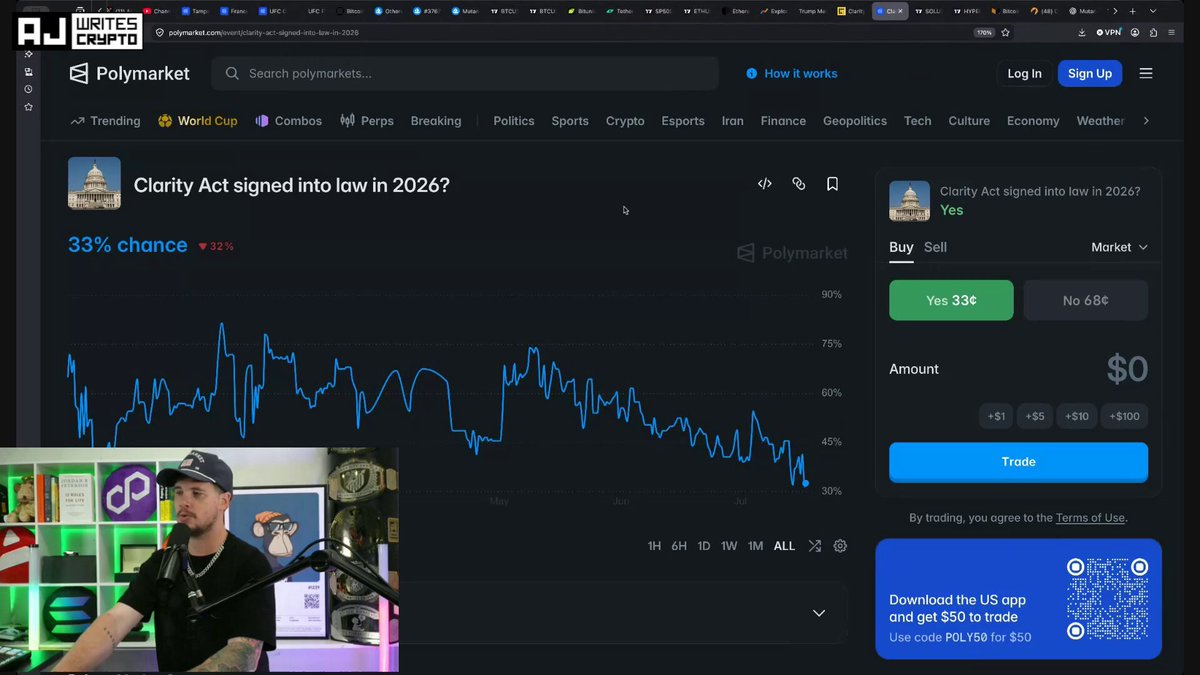Add $100 to the amount
Image resolution: width=1200 pixels, height=675 pixels.
point(1125,416)
